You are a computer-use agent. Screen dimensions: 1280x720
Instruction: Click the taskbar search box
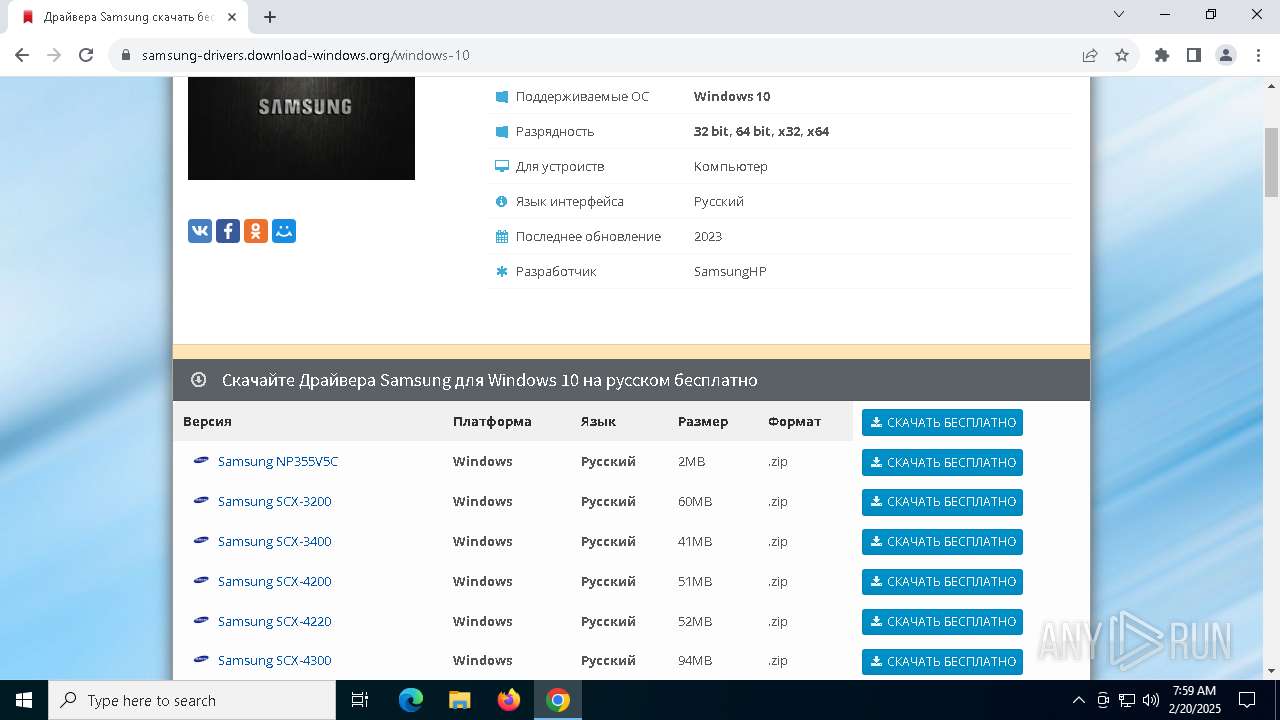pyautogui.click(x=192, y=700)
